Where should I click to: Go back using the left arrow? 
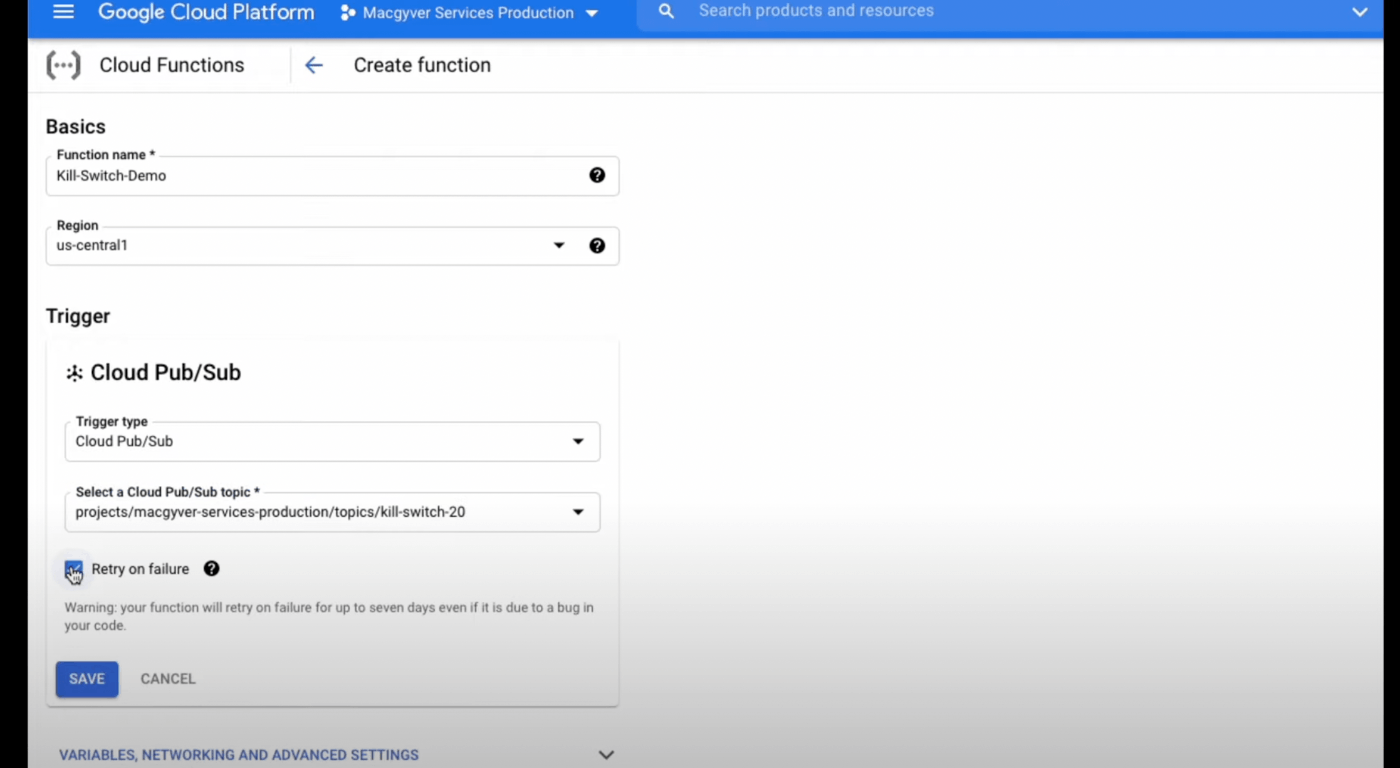tap(314, 65)
